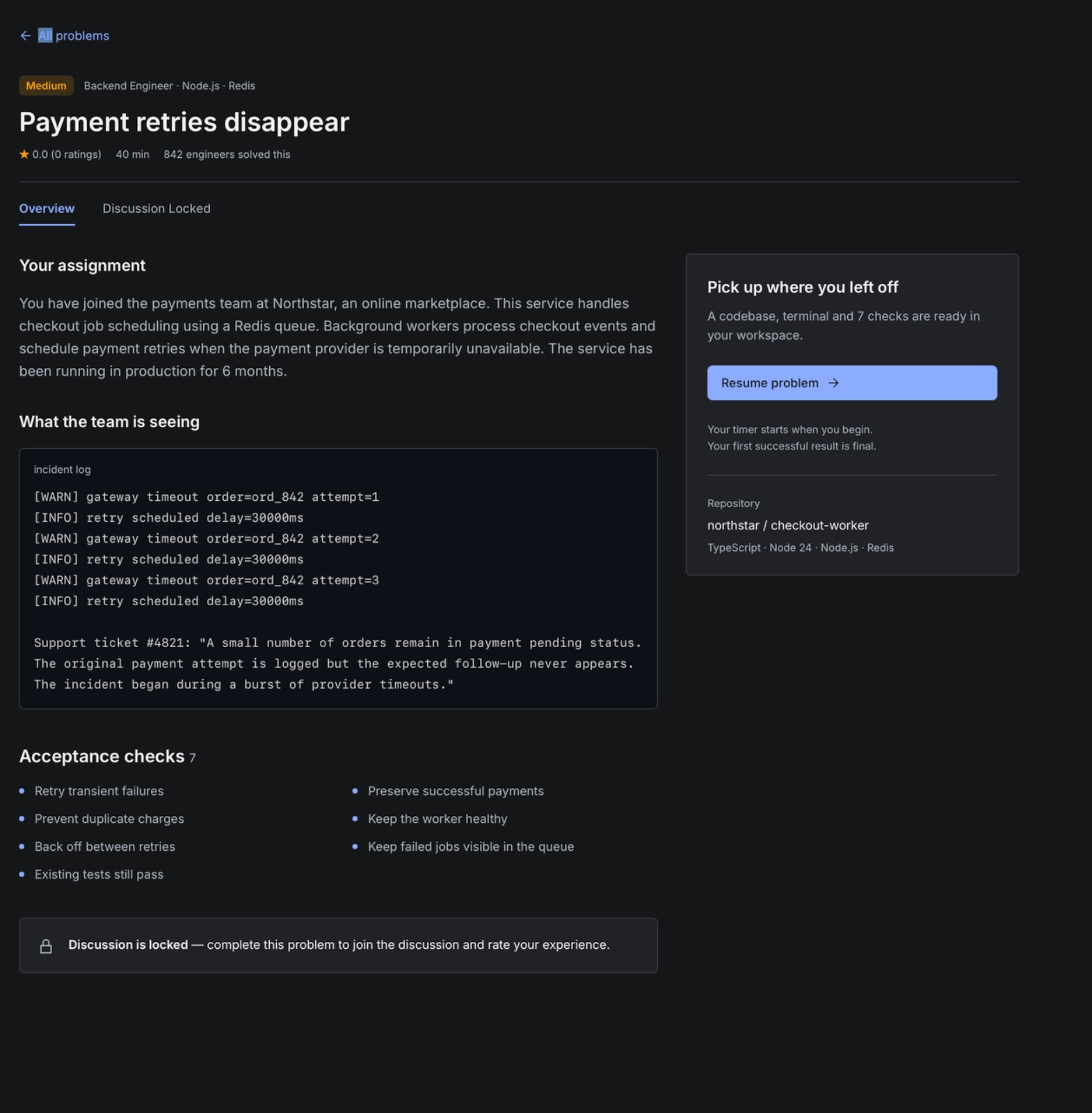Open the Overview tab
1092x1113 pixels.
[47, 209]
